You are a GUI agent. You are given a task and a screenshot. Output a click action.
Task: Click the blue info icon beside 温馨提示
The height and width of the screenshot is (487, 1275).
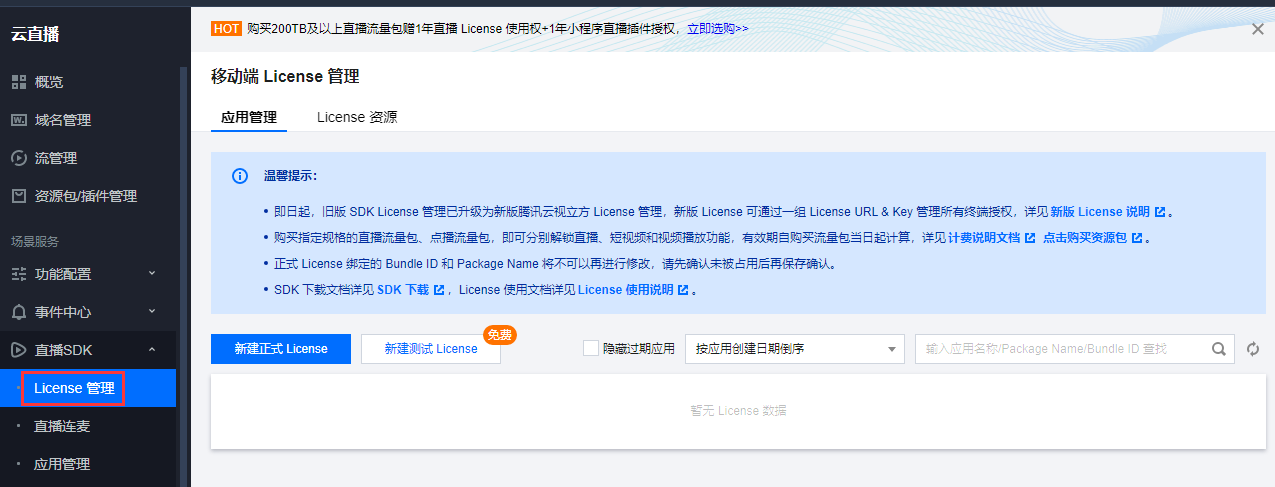pos(240,176)
